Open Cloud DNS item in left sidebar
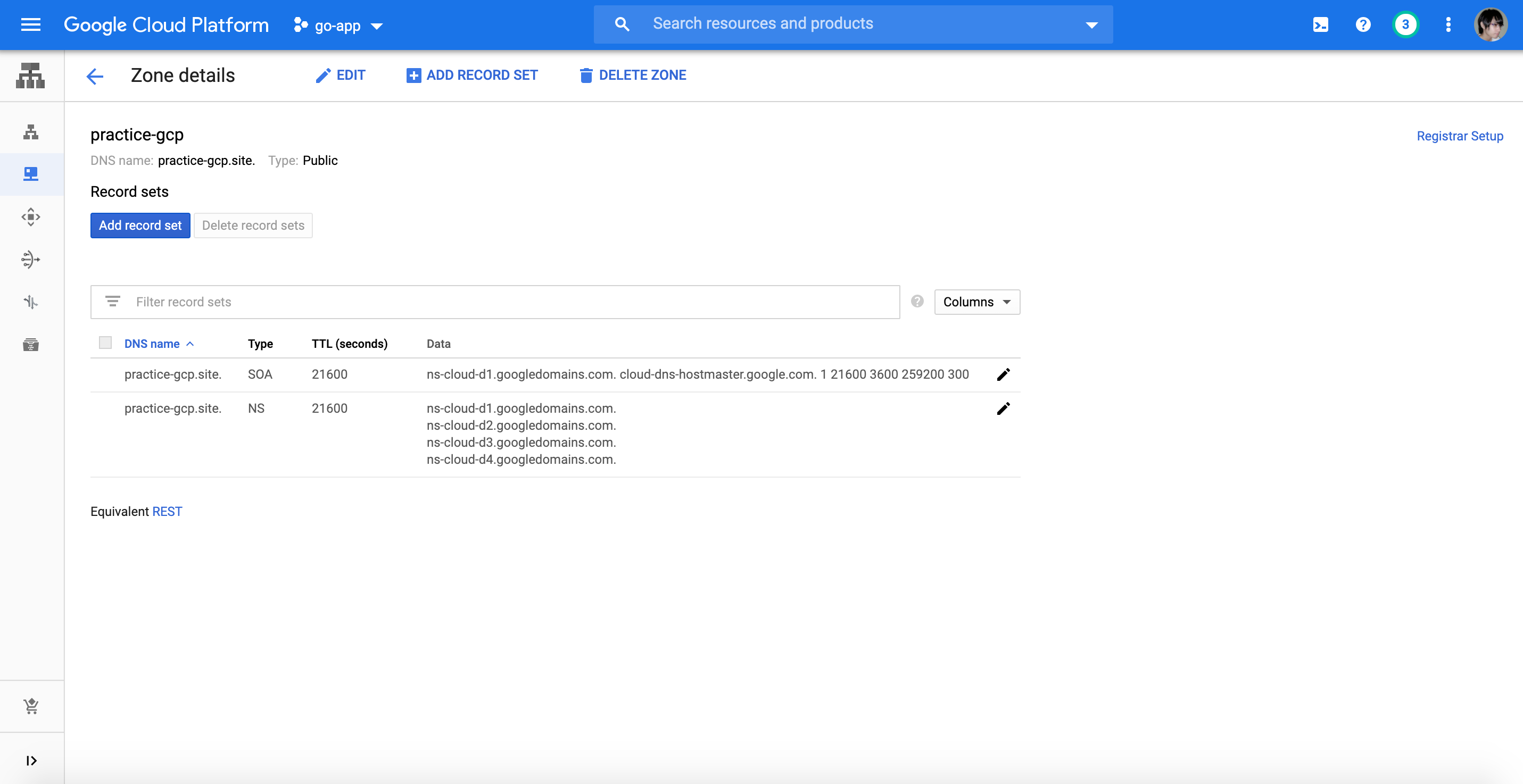1523x784 pixels. (31, 174)
